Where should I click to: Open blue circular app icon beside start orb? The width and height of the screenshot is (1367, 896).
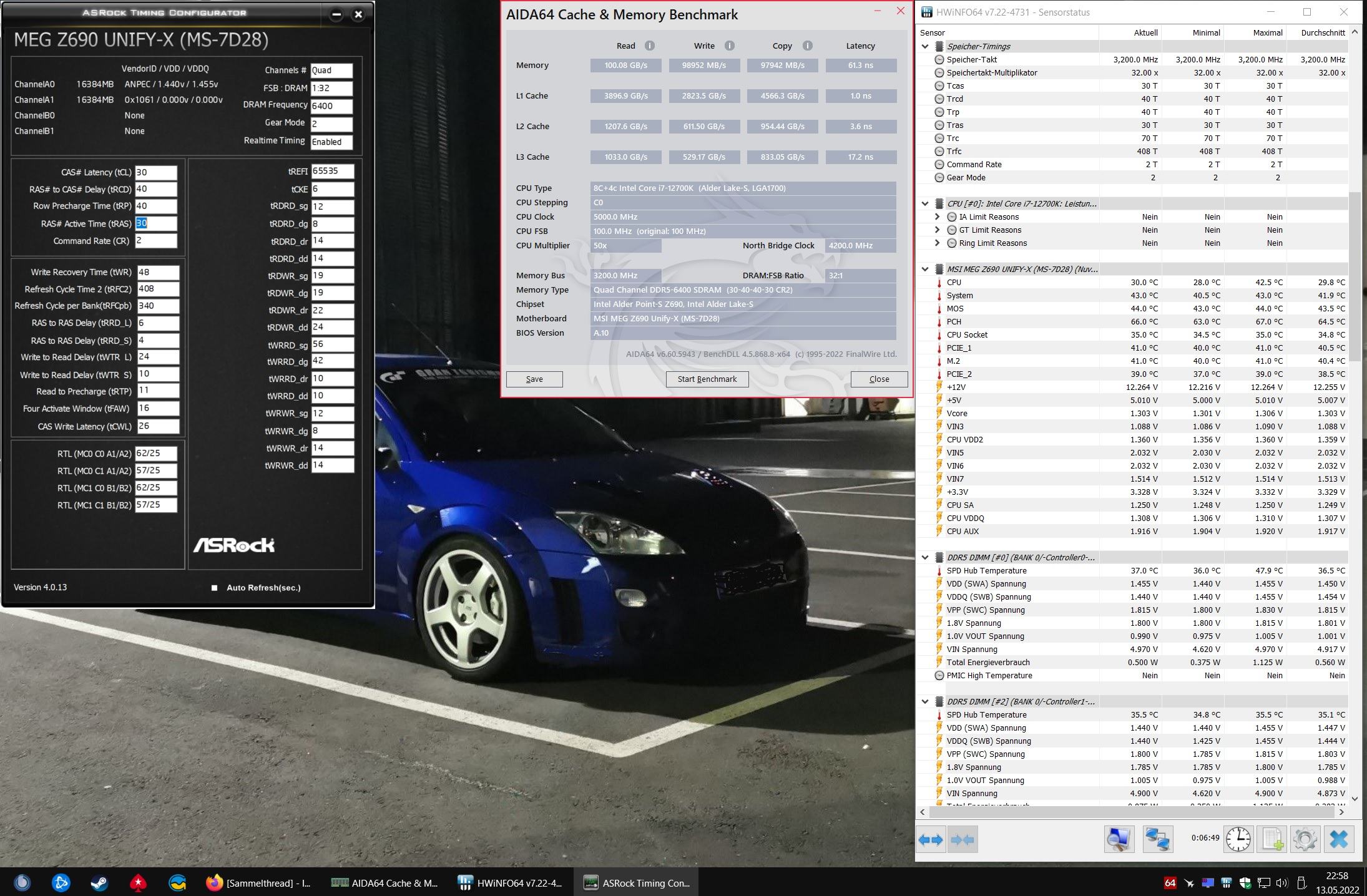coord(61,883)
